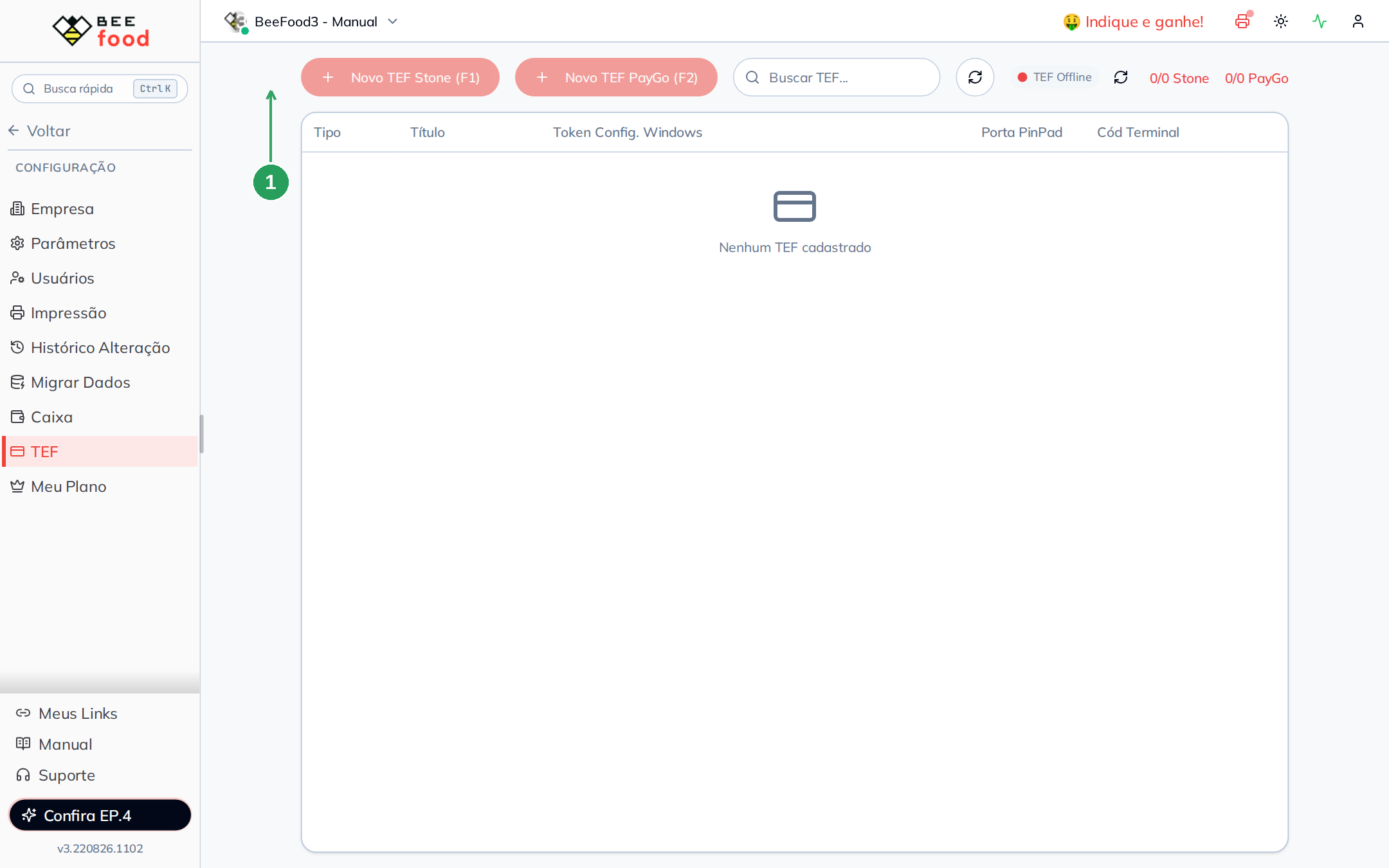Open the Histórico Alteração menu item
This screenshot has width=1389, height=868.
(100, 348)
